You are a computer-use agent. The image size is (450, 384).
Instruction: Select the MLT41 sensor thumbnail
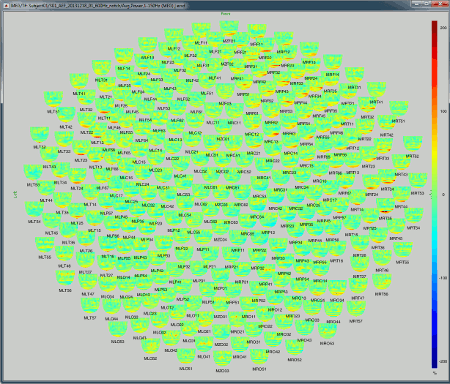[x=79, y=82]
